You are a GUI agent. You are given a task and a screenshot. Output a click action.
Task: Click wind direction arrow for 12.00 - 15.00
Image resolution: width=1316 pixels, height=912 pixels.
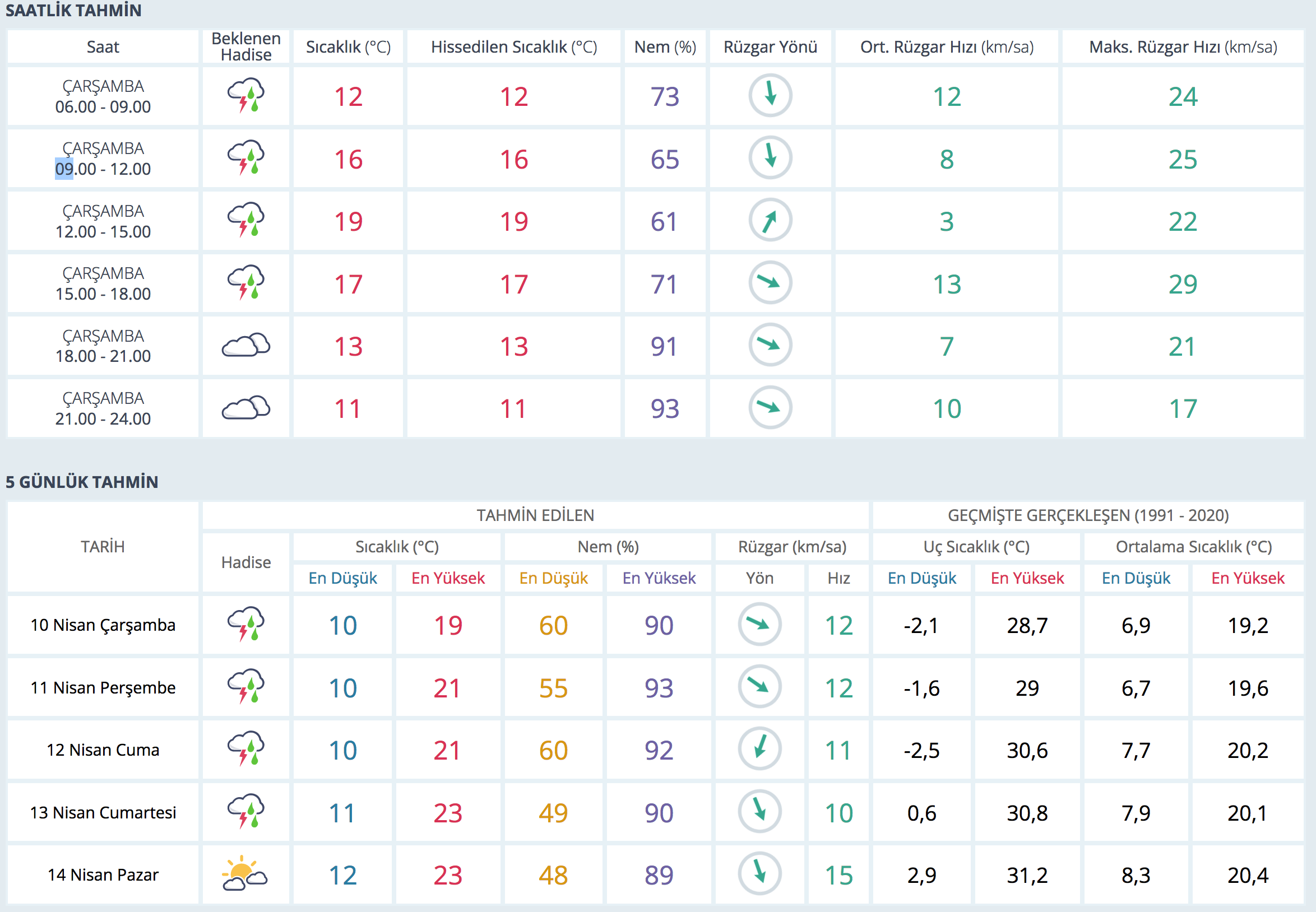pyautogui.click(x=770, y=221)
